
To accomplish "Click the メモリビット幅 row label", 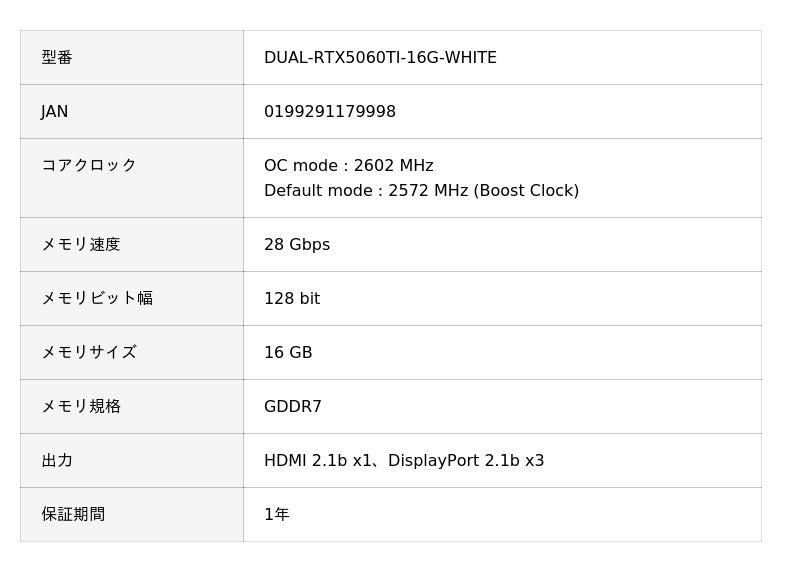I will point(97,299).
